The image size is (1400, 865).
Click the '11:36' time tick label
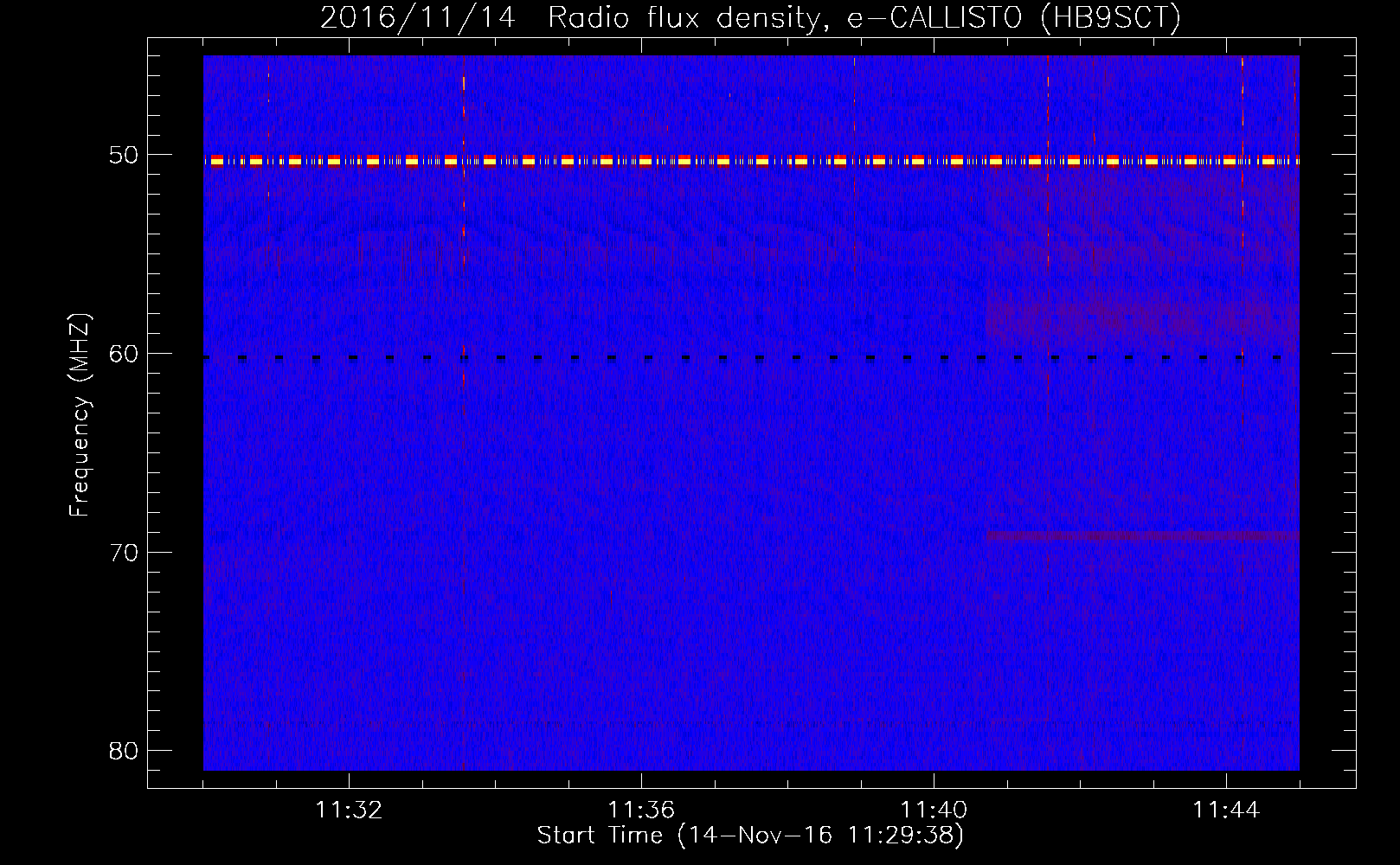[641, 811]
